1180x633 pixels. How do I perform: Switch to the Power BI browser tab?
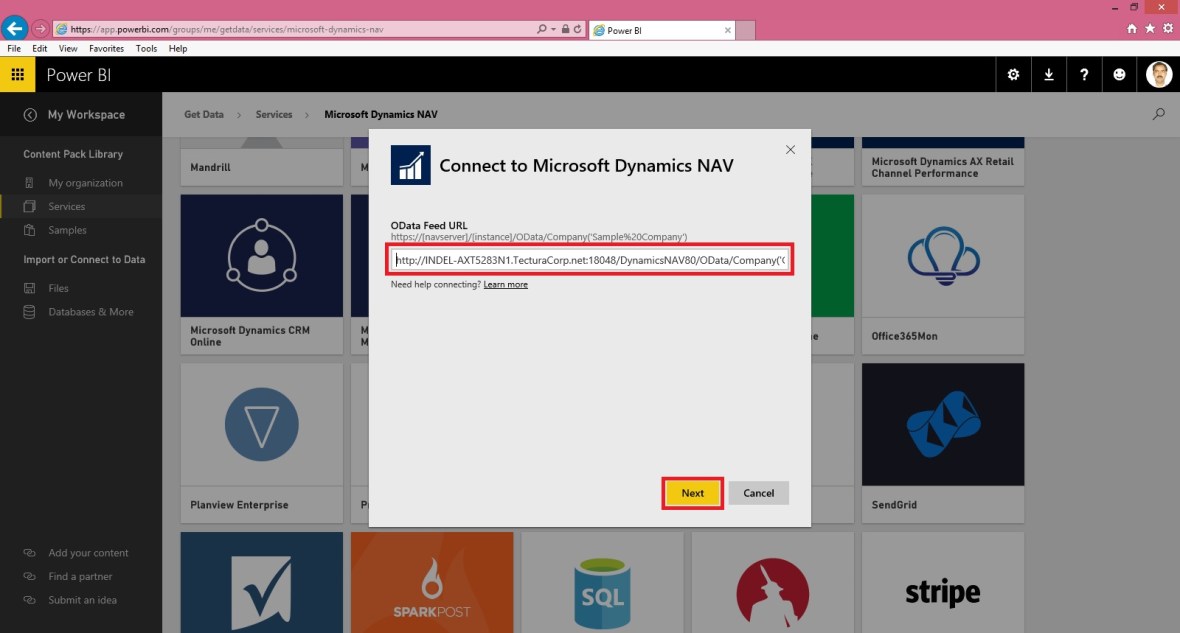pyautogui.click(x=650, y=30)
